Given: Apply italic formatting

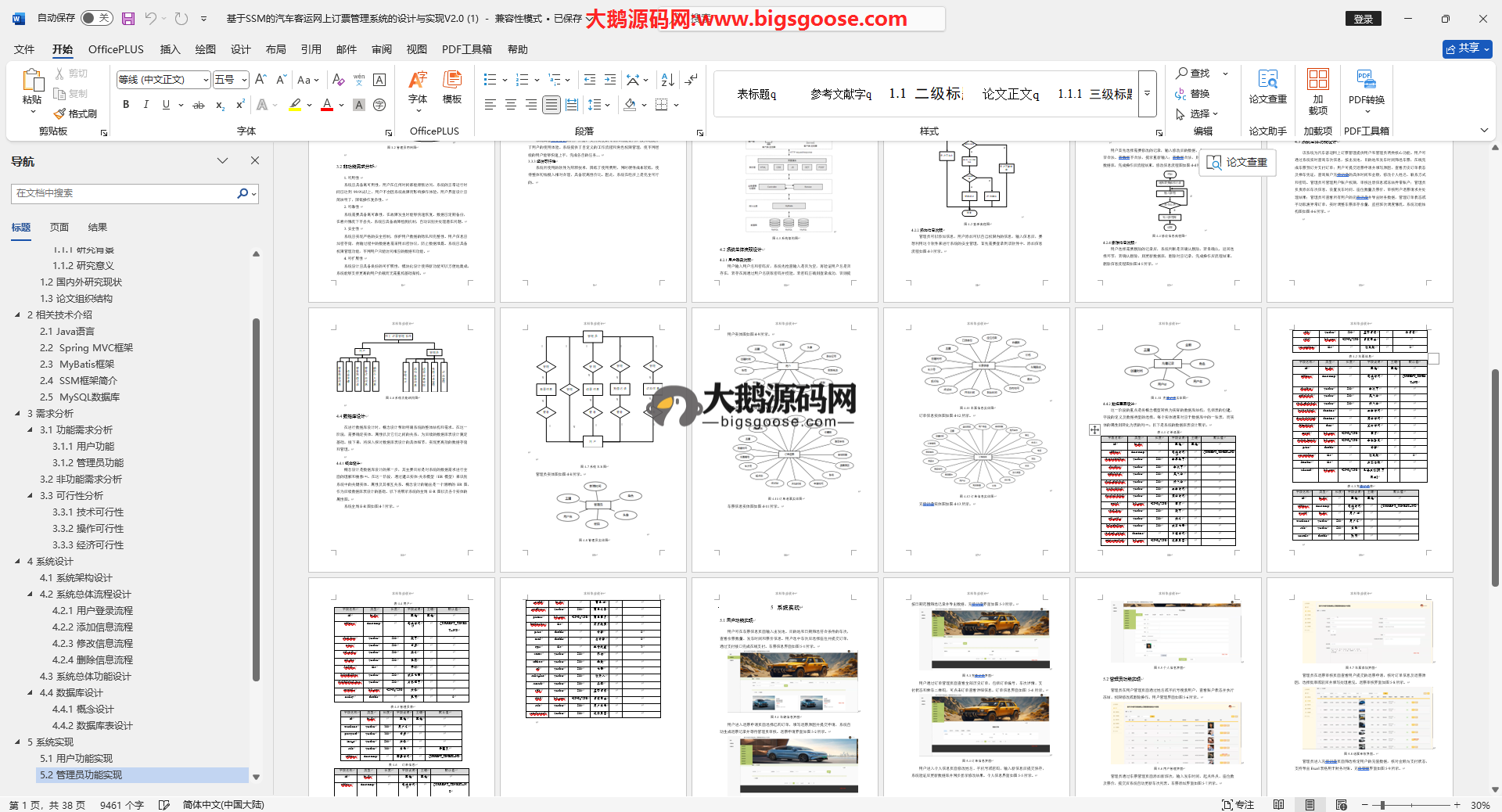Looking at the screenshot, I should click(146, 105).
